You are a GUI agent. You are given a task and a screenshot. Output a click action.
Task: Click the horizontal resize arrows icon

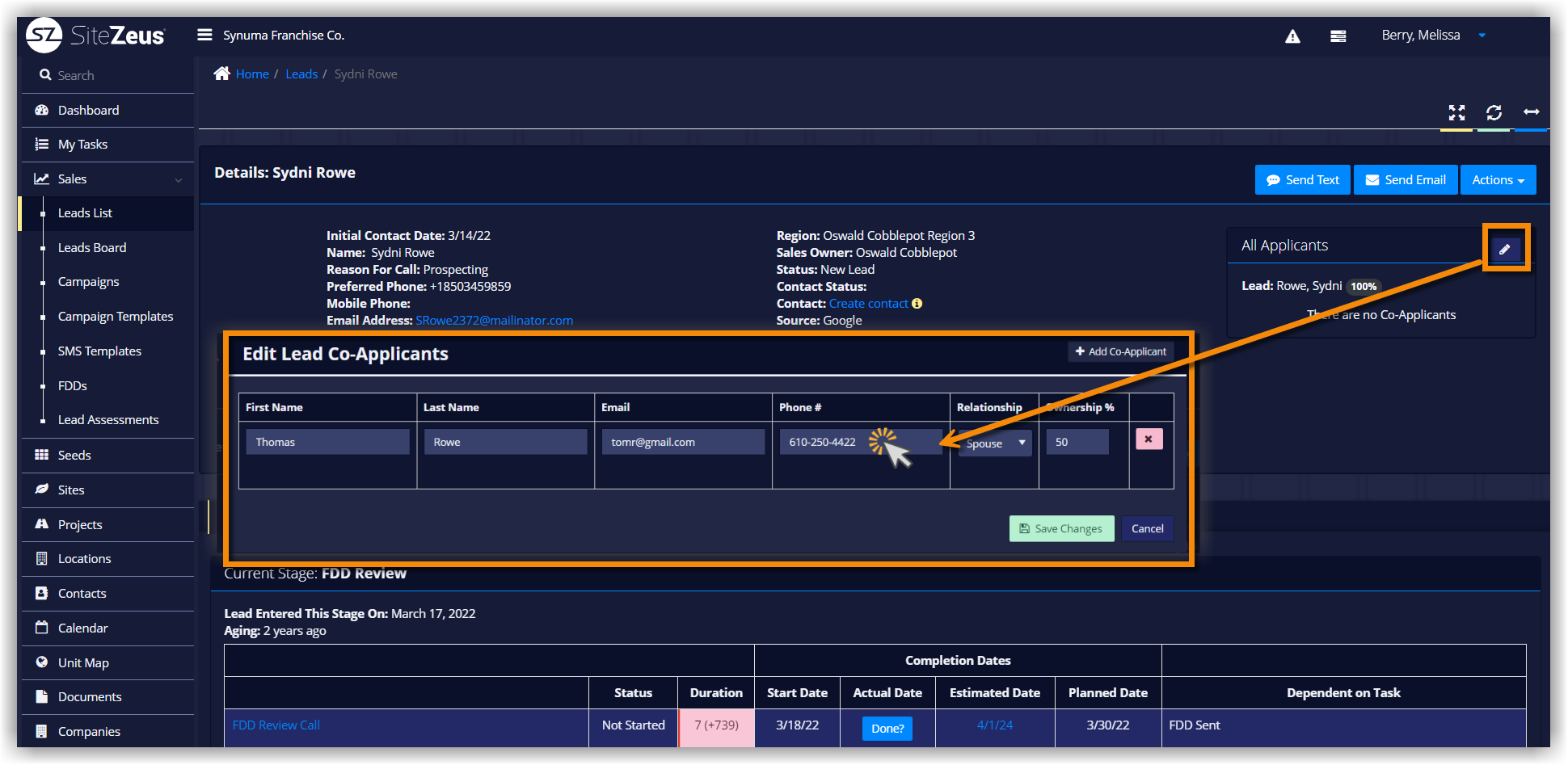(x=1531, y=112)
